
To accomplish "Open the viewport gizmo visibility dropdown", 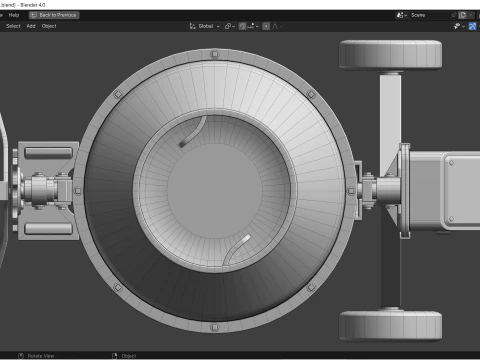I will 459,26.
